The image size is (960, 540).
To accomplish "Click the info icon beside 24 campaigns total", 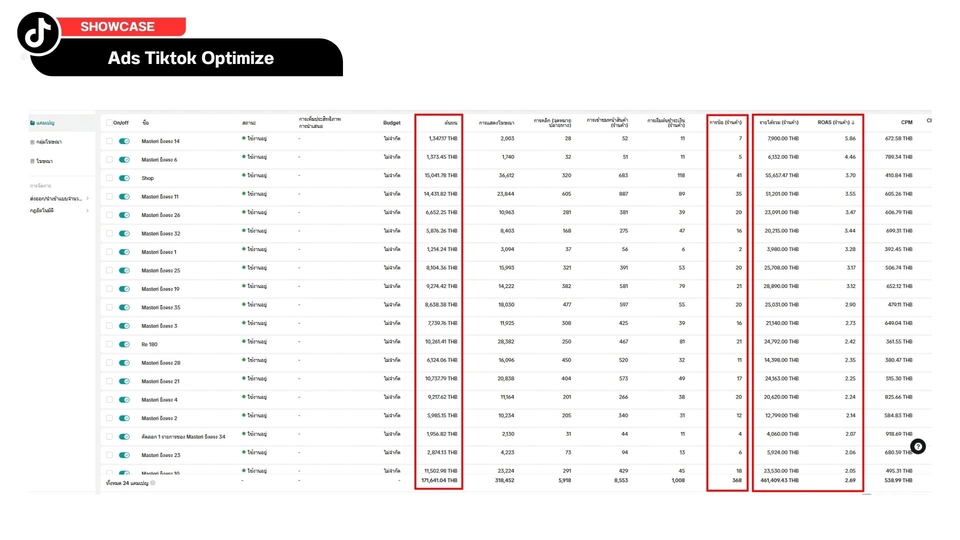I will click(x=153, y=483).
